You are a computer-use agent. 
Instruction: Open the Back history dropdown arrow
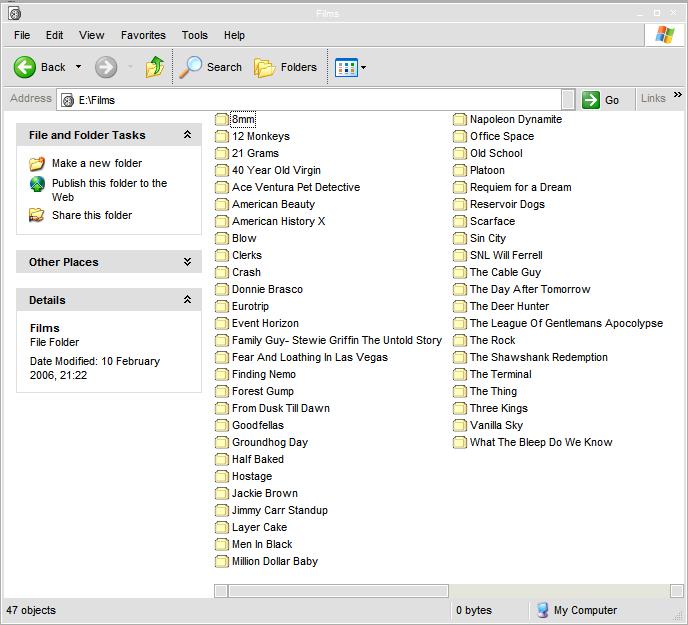[79, 67]
